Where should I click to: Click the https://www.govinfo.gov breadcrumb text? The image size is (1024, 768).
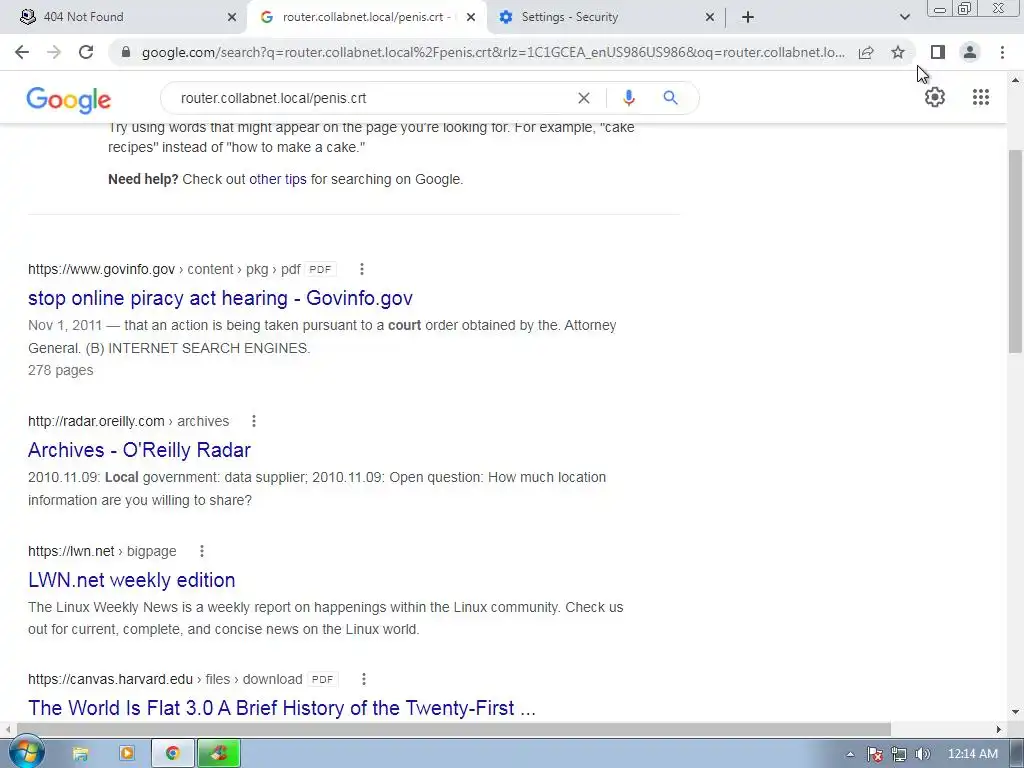tap(101, 269)
